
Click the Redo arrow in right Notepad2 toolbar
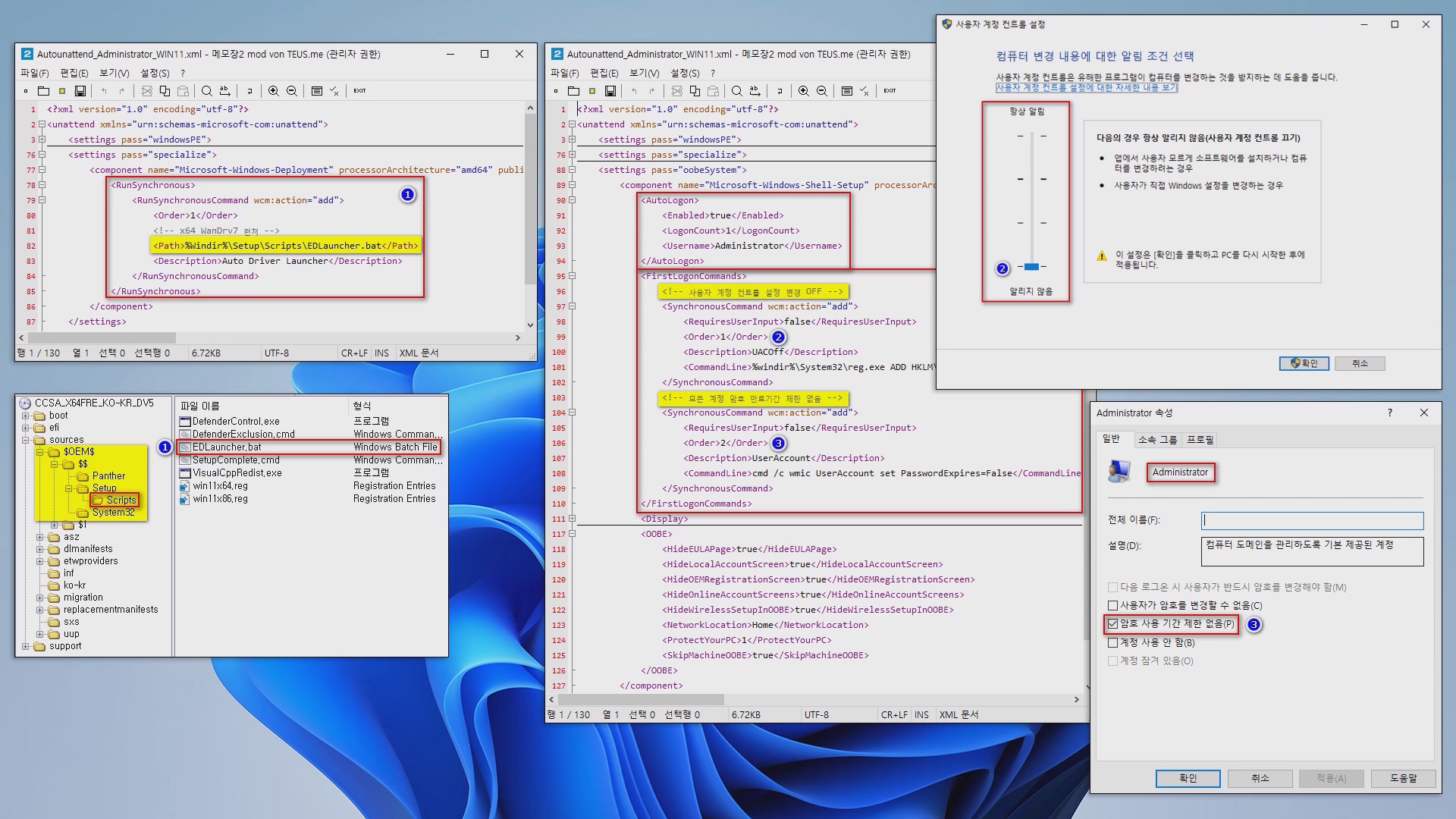652,91
